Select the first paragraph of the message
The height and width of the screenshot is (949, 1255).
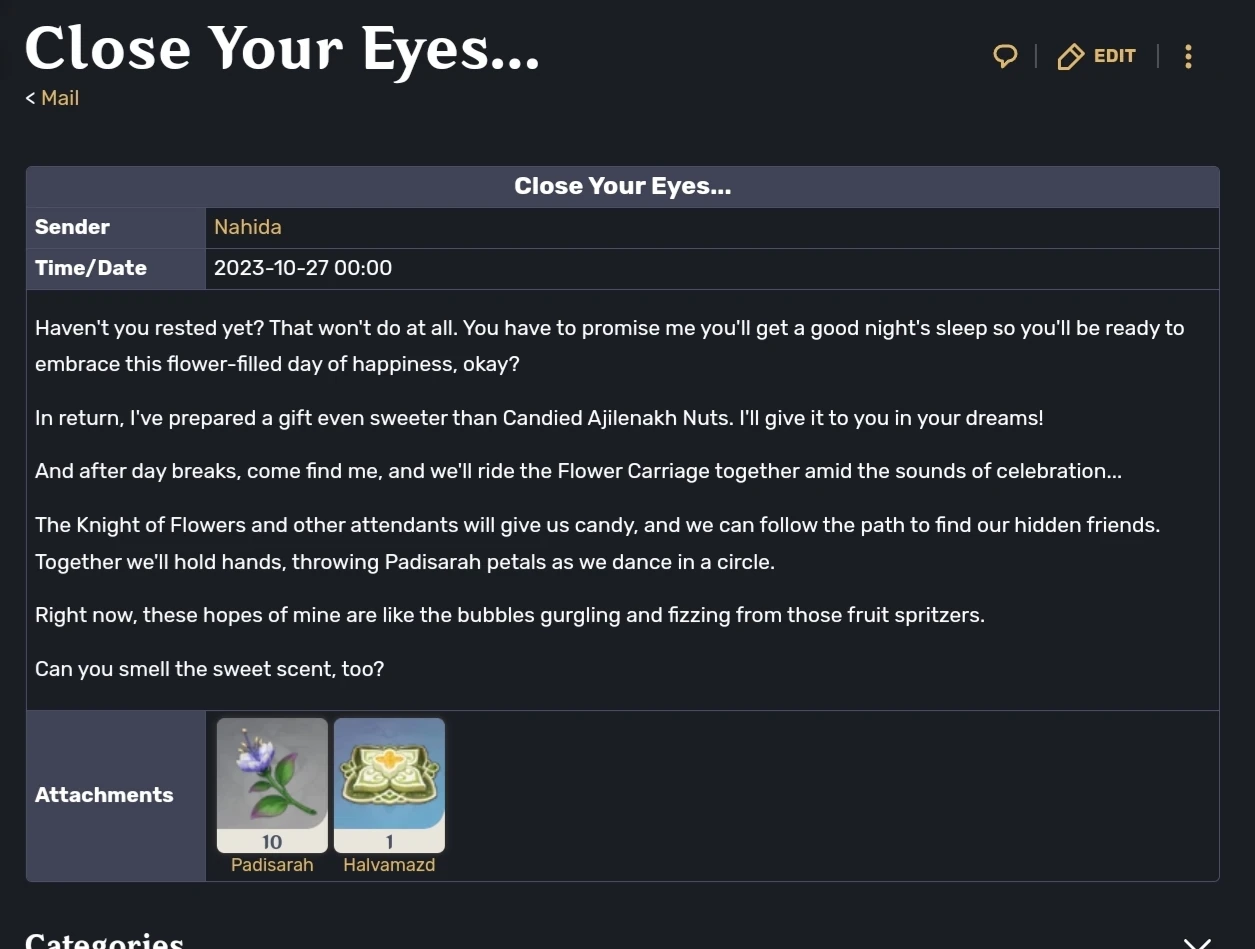(609, 345)
